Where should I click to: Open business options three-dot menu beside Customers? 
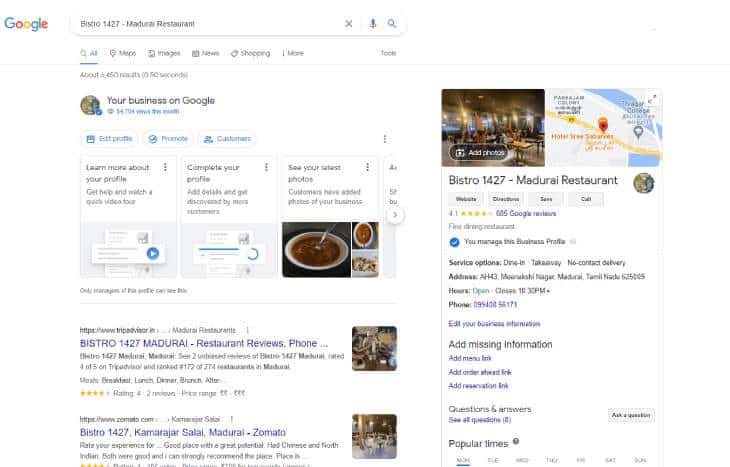tap(385, 139)
